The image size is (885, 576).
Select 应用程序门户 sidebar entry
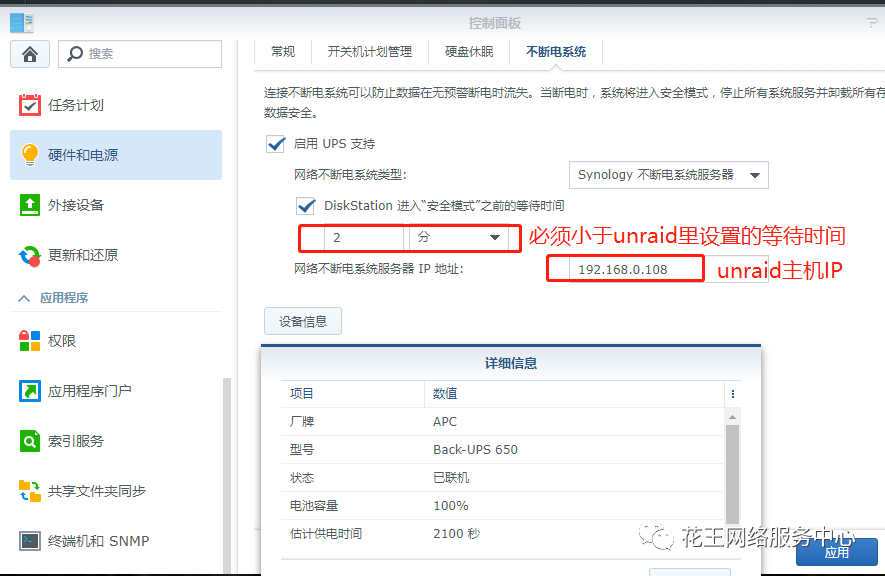pos(116,391)
